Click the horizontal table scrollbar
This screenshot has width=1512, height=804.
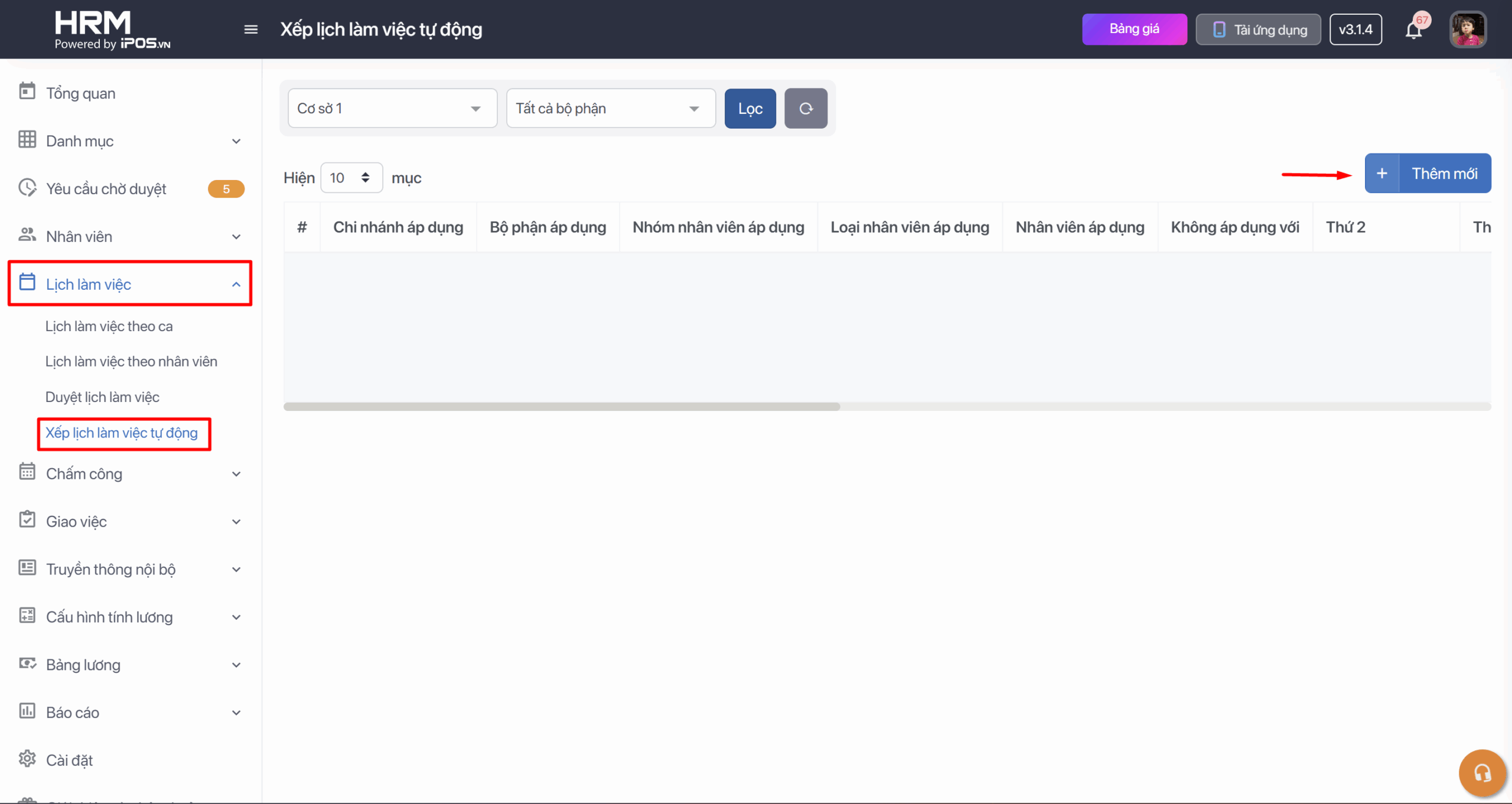561,407
